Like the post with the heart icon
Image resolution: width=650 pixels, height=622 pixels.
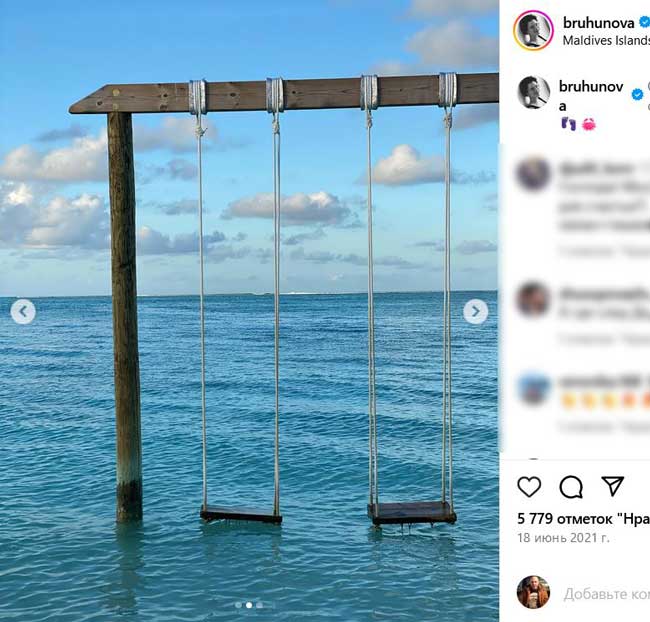(529, 487)
